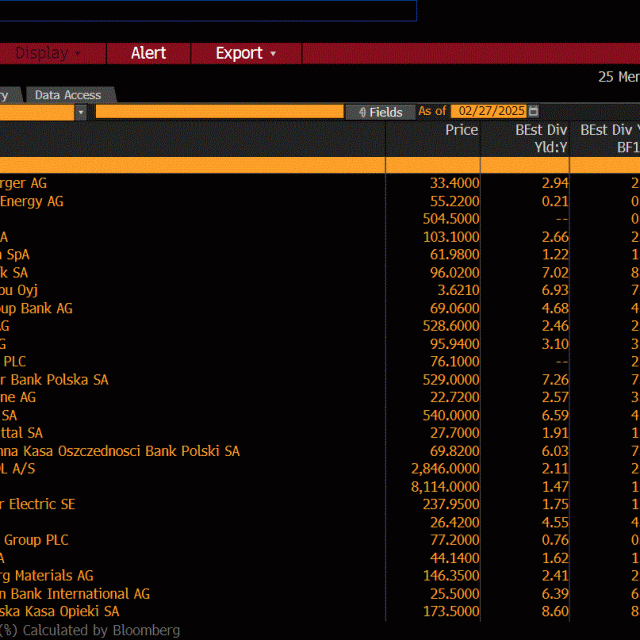Viewport: 640px width, 640px height.
Task: Sort by the BEst Div Yld:Y column header
Action: pyautogui.click(x=541, y=138)
